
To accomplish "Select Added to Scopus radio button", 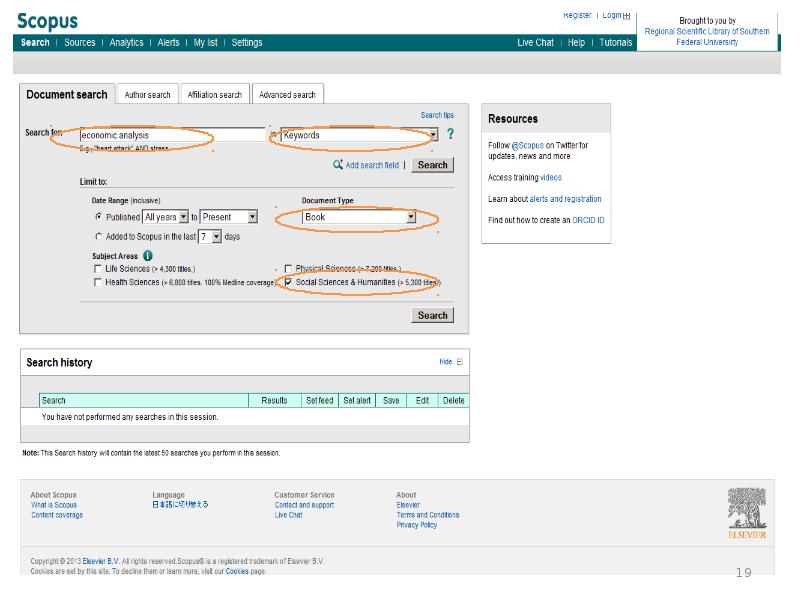I will pos(98,237).
